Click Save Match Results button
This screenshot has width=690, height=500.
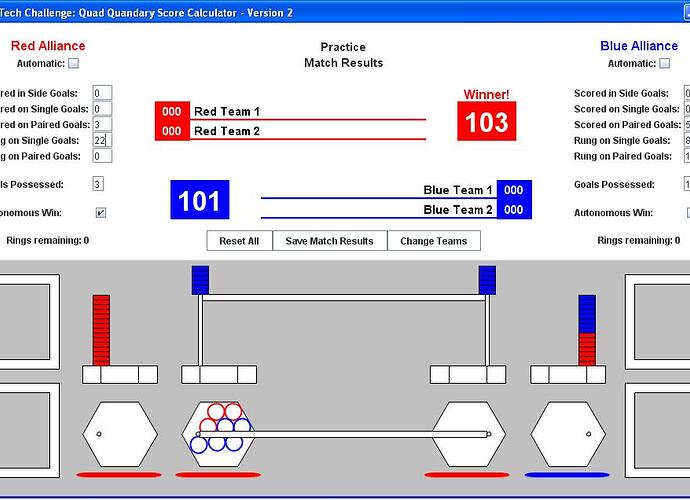330,241
